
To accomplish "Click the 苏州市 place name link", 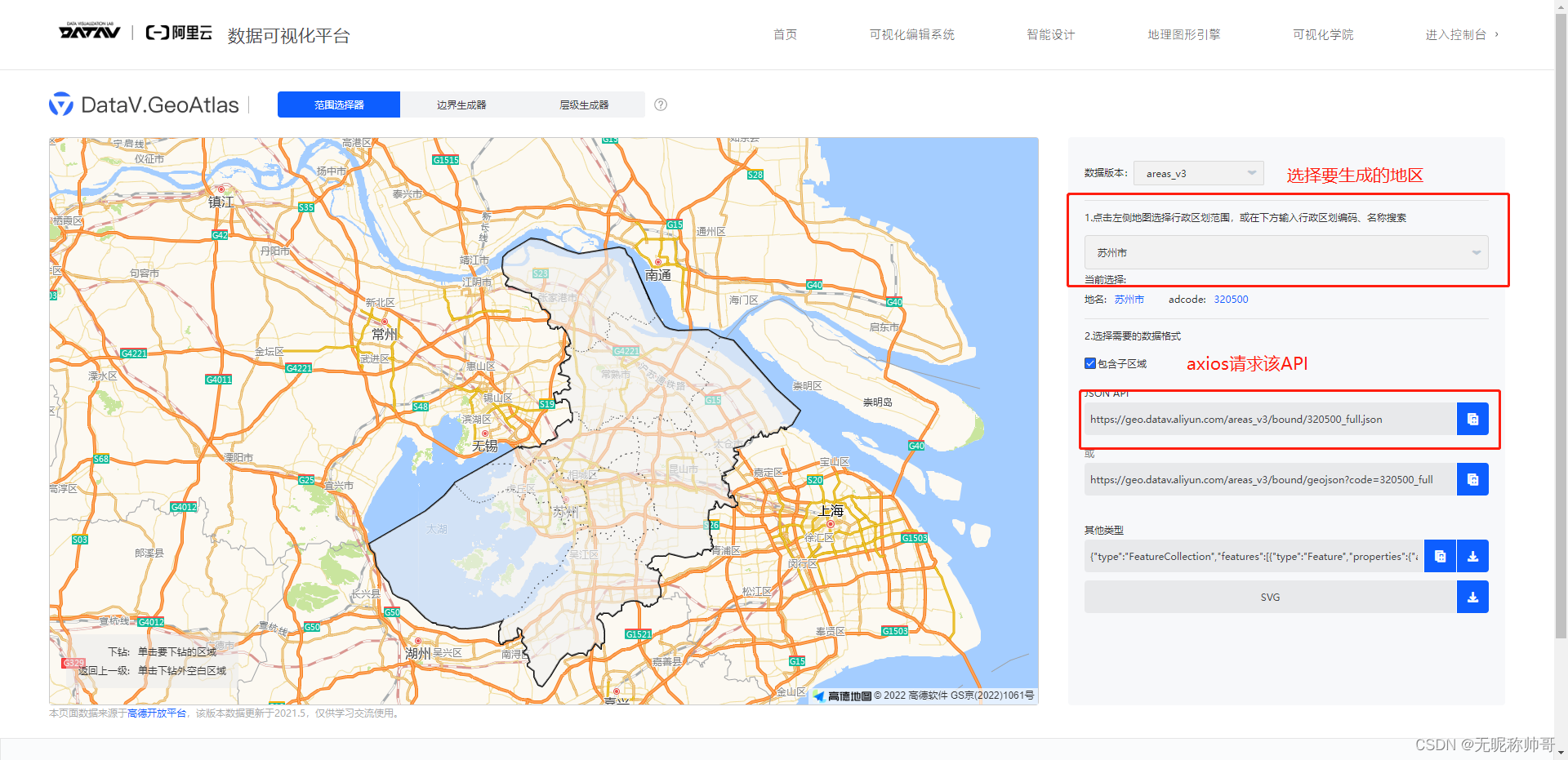I will coord(1129,300).
